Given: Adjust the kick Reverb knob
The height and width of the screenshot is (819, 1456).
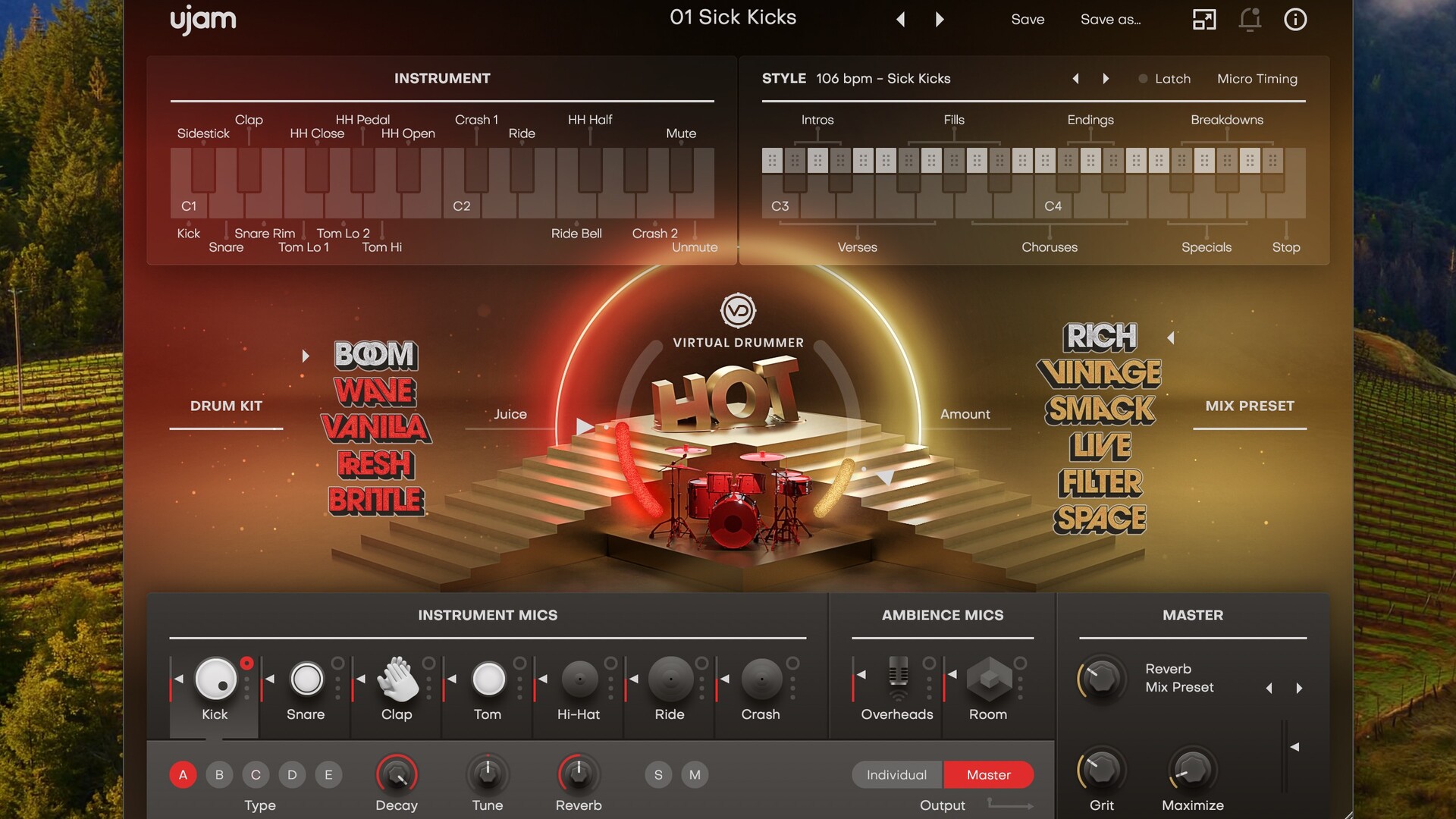Looking at the screenshot, I should click(579, 774).
